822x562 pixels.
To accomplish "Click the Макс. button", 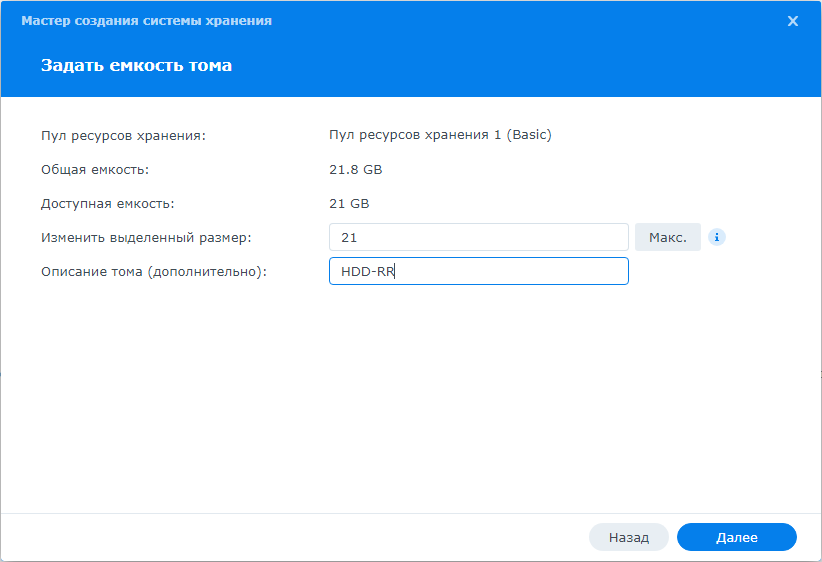I will (667, 237).
